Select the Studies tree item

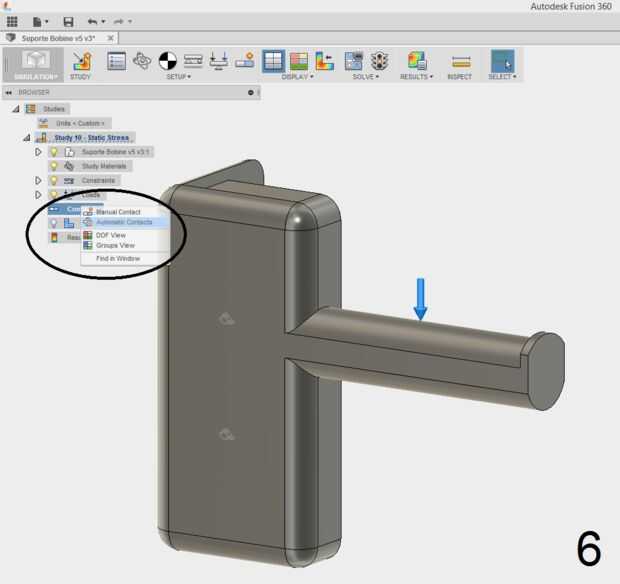[x=54, y=109]
